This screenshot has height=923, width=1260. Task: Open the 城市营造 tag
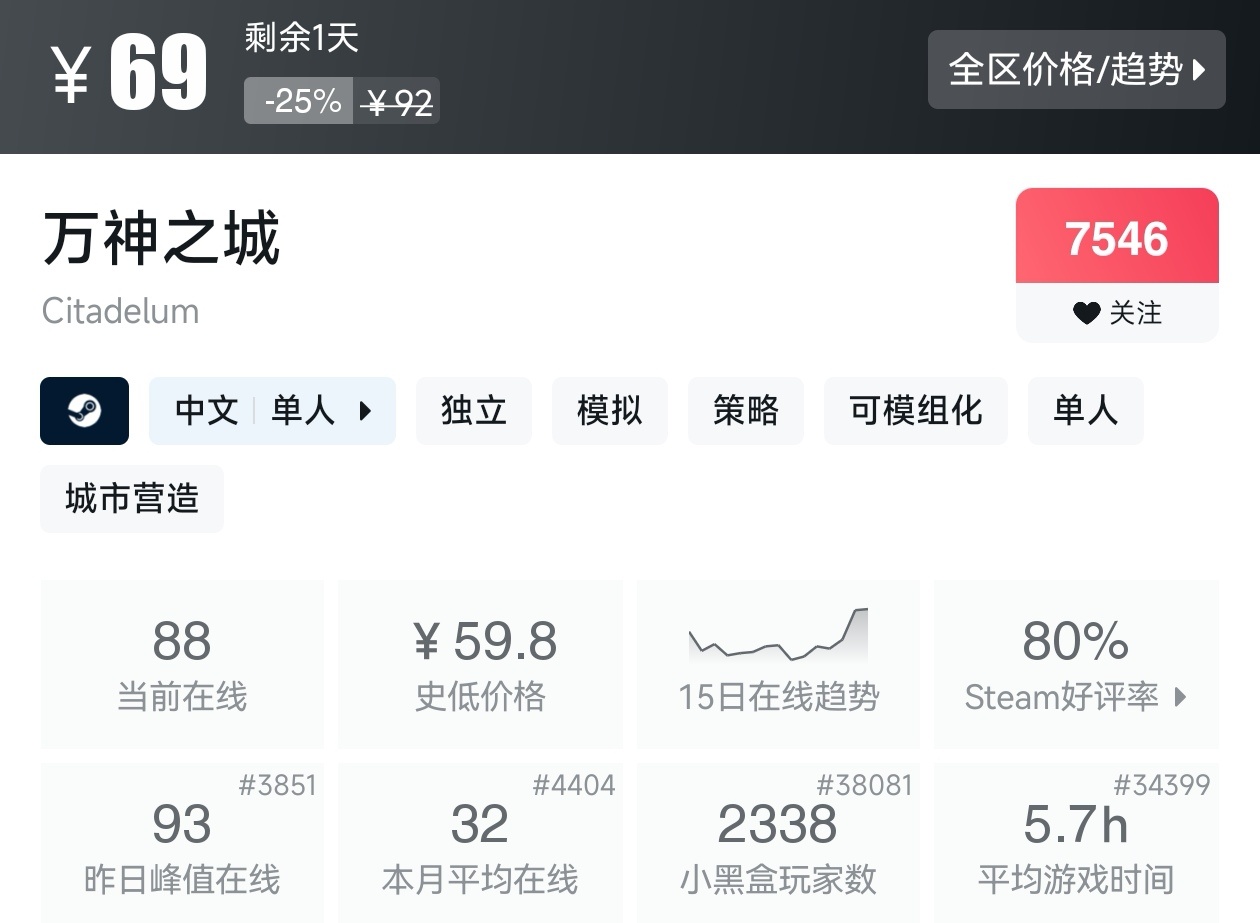[x=132, y=499]
